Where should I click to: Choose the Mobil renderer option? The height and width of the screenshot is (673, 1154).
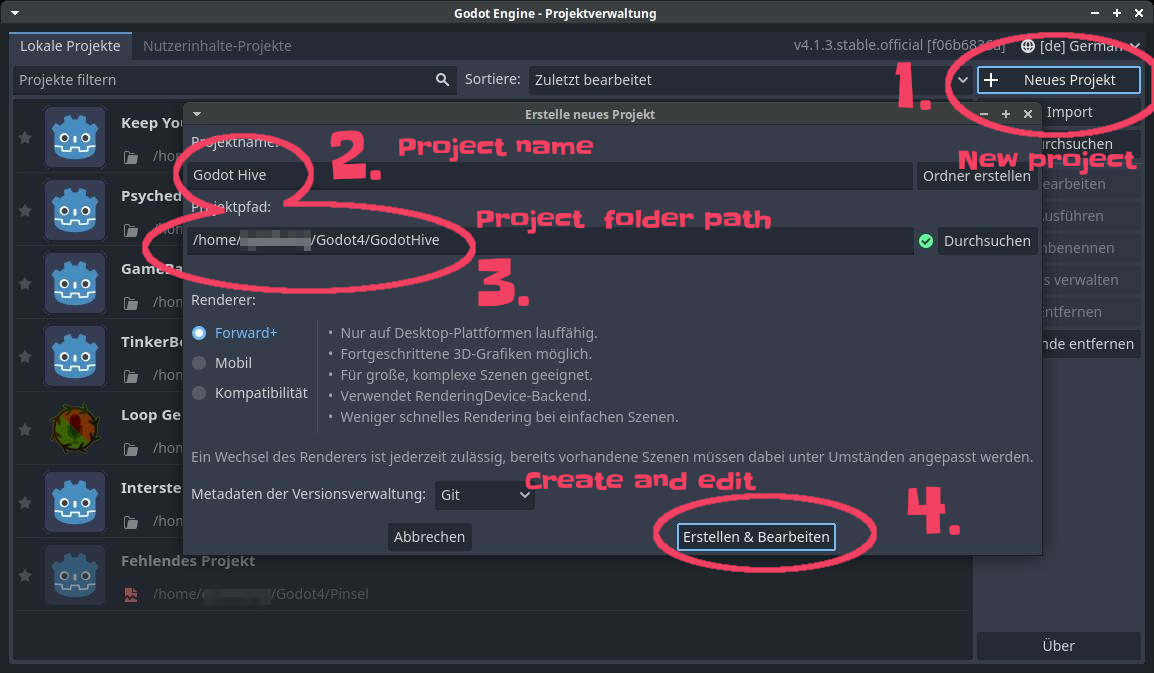click(x=222, y=363)
